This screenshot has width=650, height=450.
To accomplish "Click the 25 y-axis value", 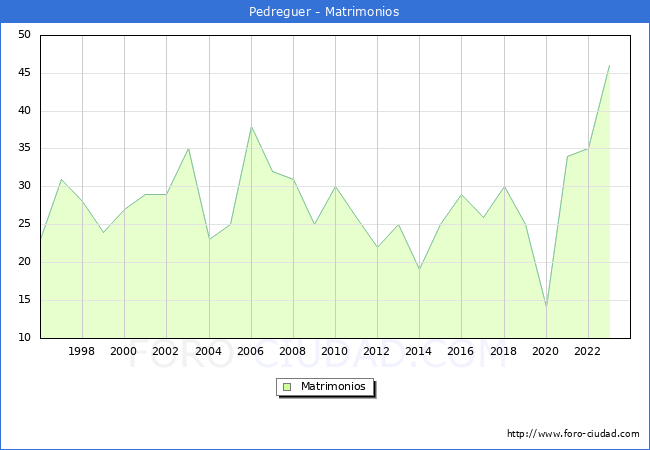I will coord(24,224).
